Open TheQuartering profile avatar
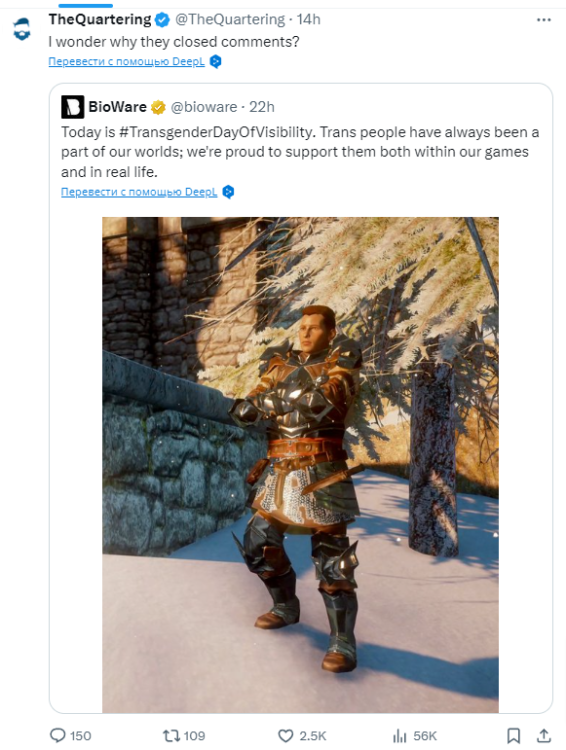The width and height of the screenshot is (566, 750). point(22,29)
